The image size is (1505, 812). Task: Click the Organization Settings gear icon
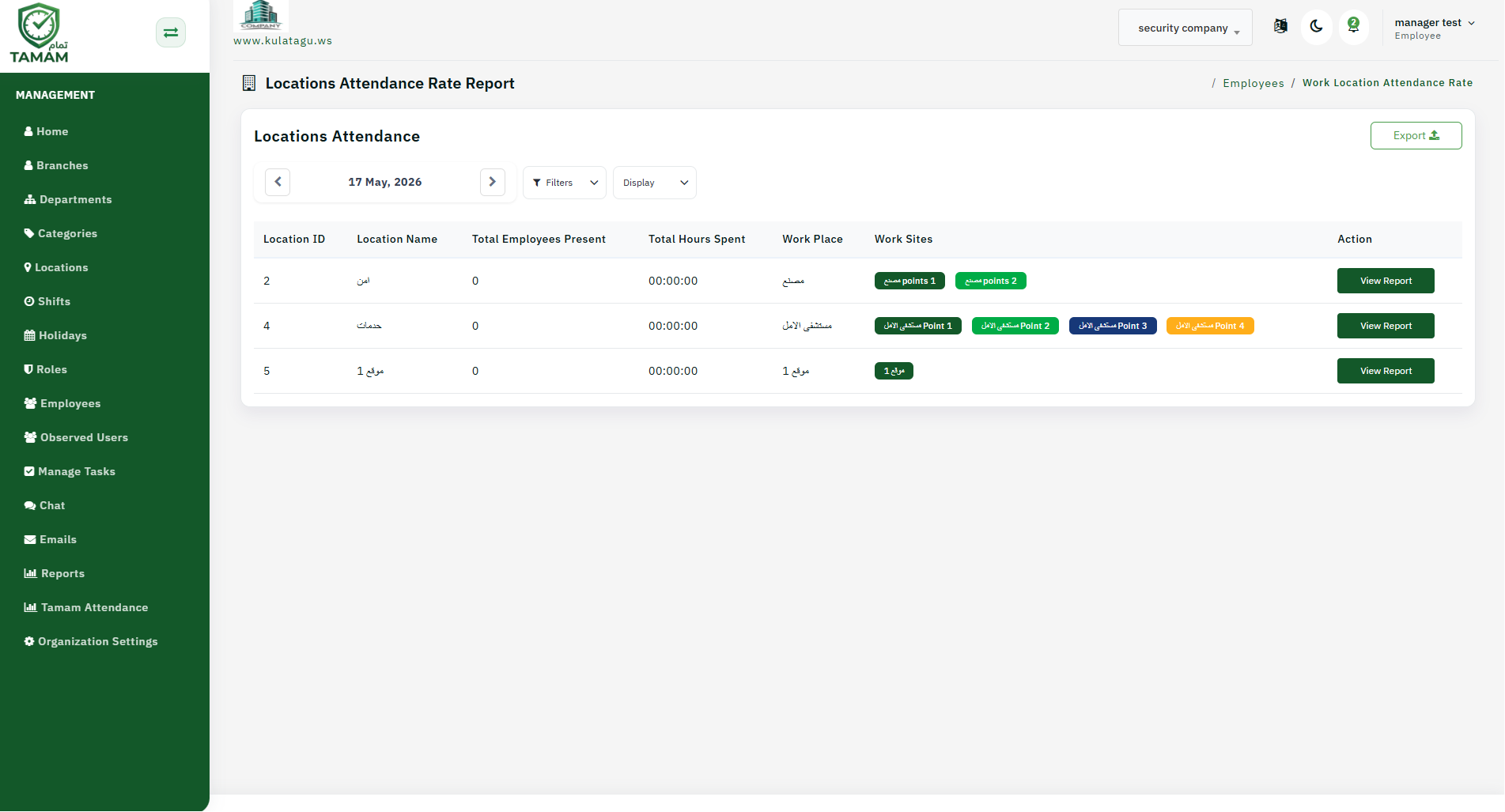[29, 641]
